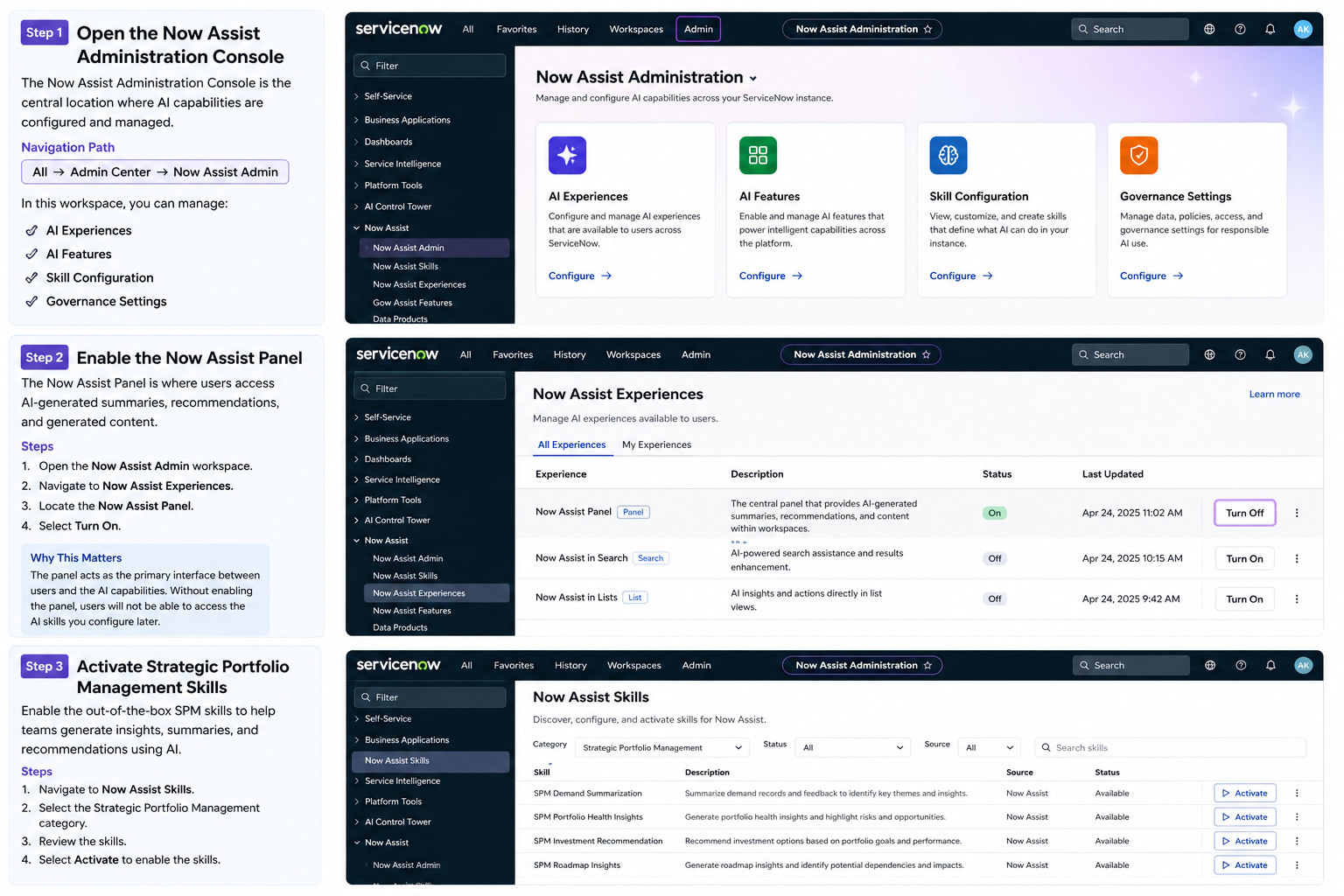Click the globe icon on the Administration page header
This screenshot has height=896, width=1344.
click(x=1209, y=29)
